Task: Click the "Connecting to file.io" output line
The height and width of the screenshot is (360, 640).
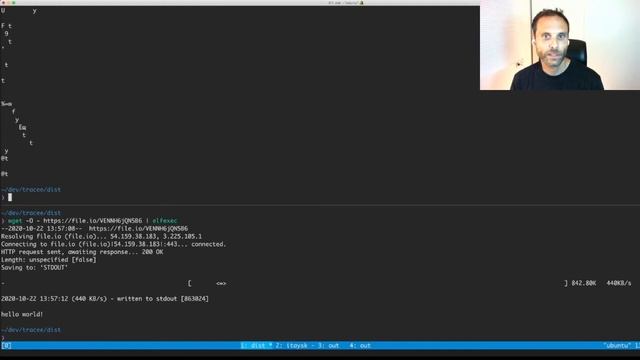Action: point(113,244)
